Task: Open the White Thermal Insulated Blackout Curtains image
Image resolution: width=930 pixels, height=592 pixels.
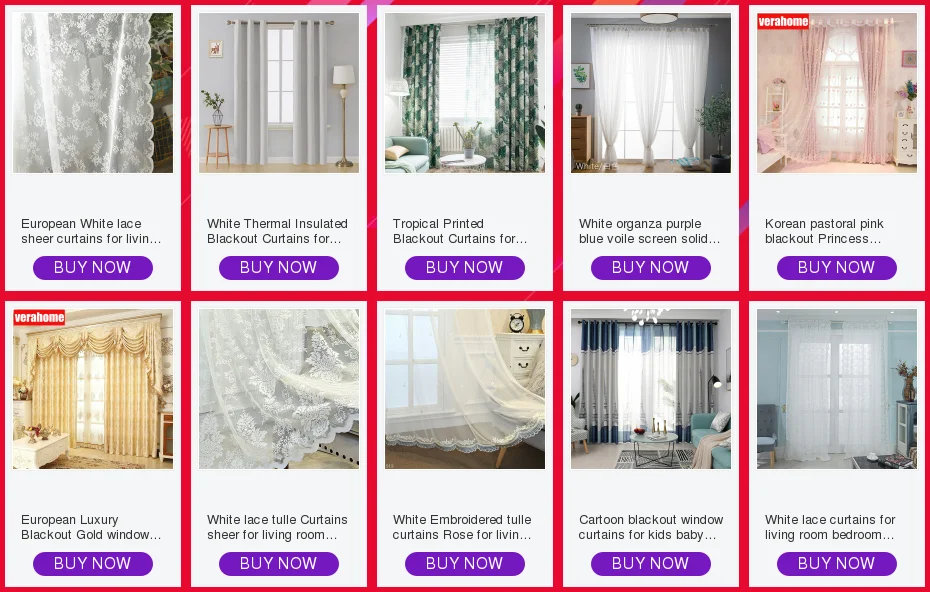Action: (279, 93)
